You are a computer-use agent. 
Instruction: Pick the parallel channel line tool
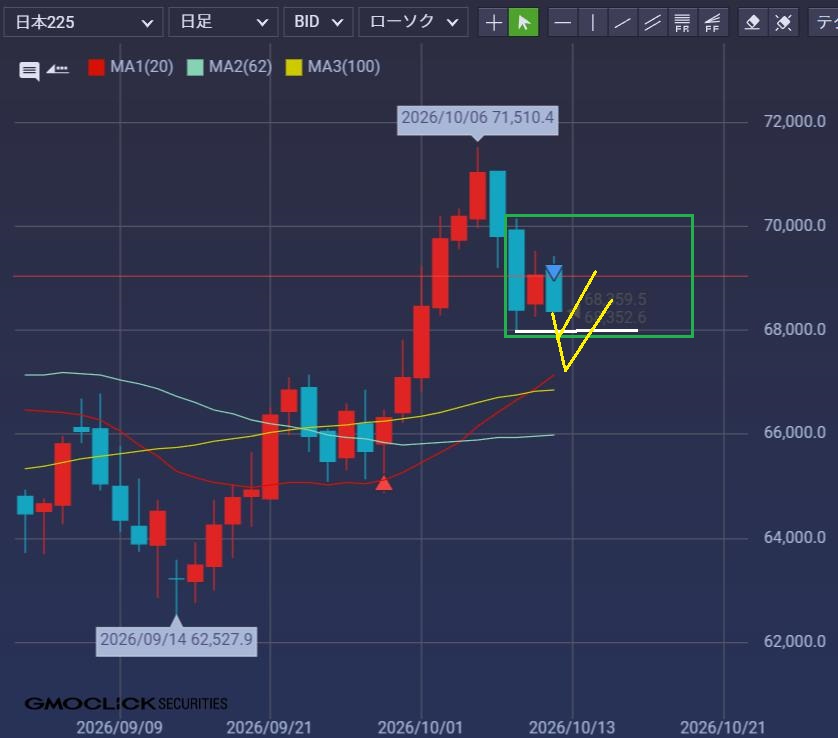[653, 22]
